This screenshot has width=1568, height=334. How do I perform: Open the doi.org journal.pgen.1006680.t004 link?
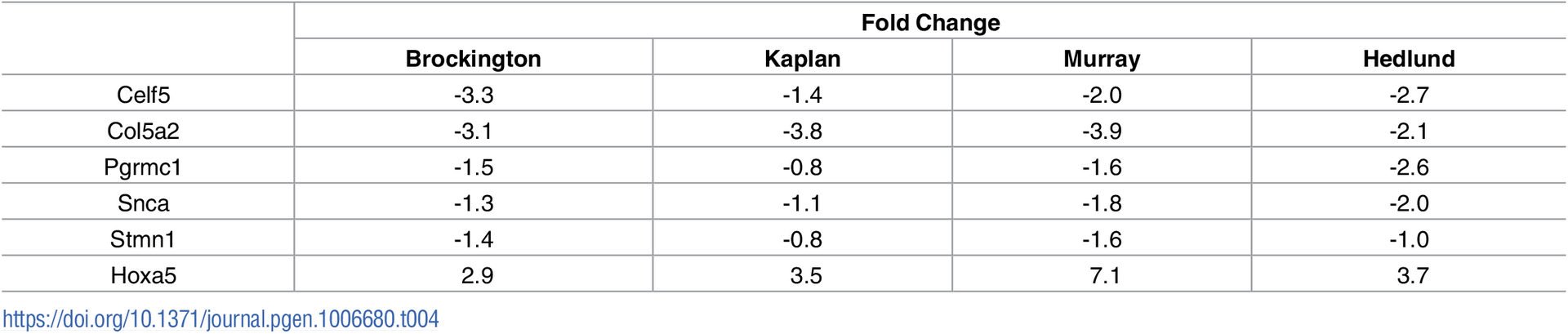pyautogui.click(x=220, y=318)
